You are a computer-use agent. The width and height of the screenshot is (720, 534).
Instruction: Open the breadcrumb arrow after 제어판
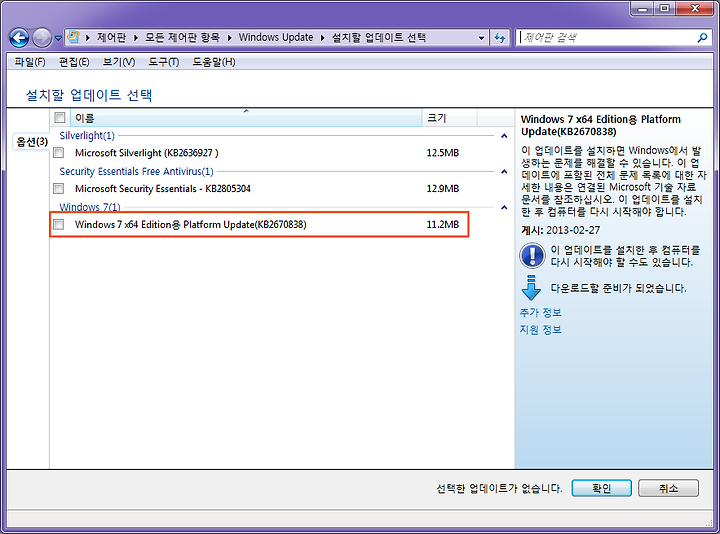point(136,38)
